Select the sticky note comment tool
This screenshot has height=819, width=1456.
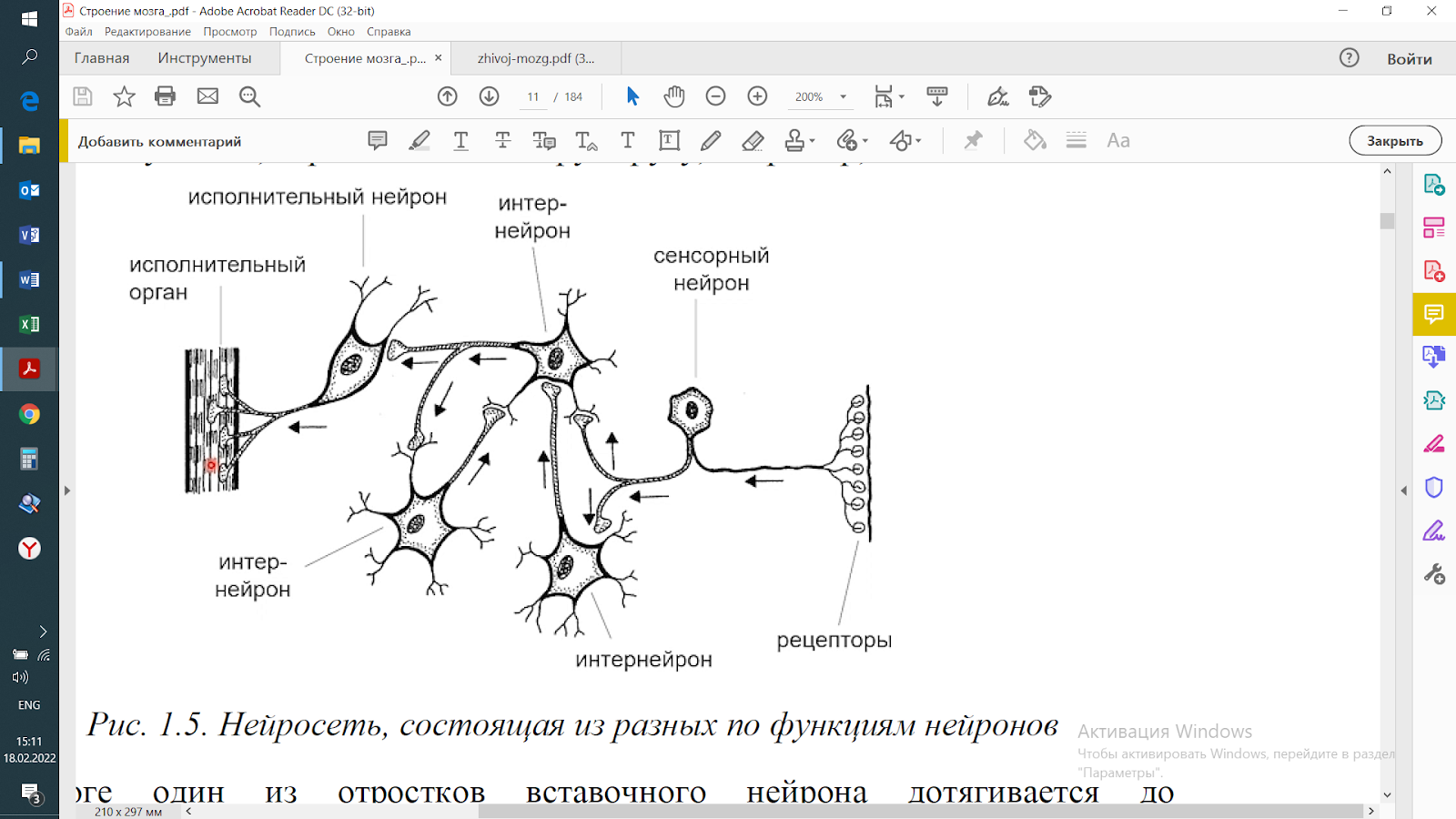[x=378, y=141]
